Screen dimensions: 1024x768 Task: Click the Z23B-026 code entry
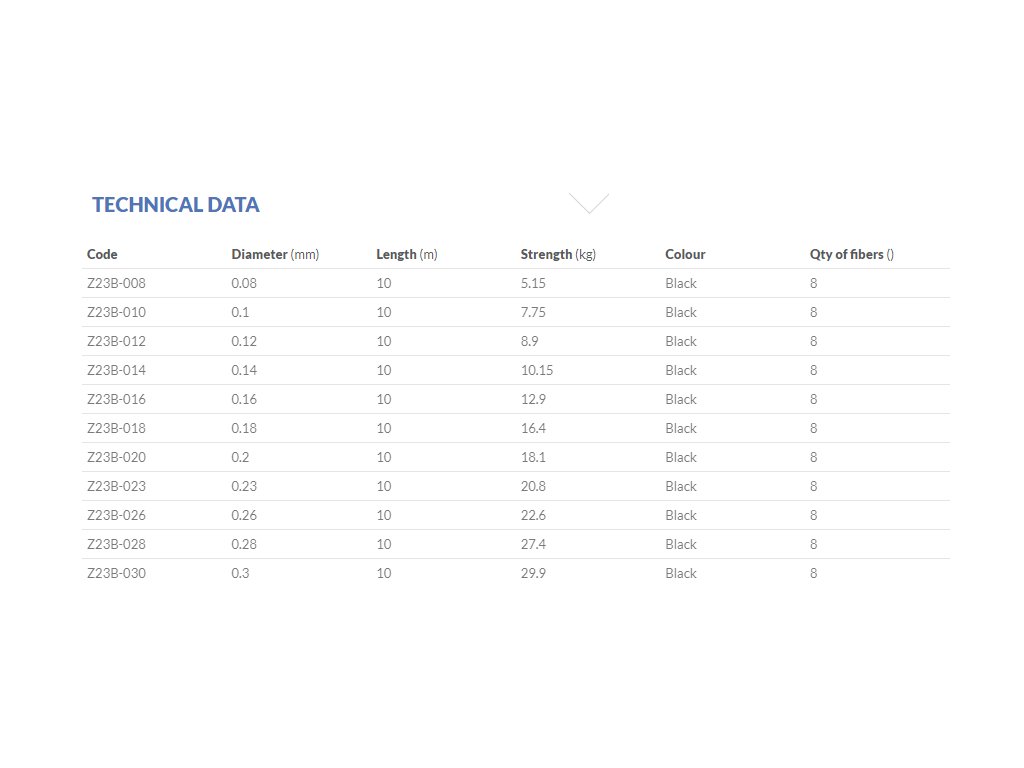(x=116, y=515)
